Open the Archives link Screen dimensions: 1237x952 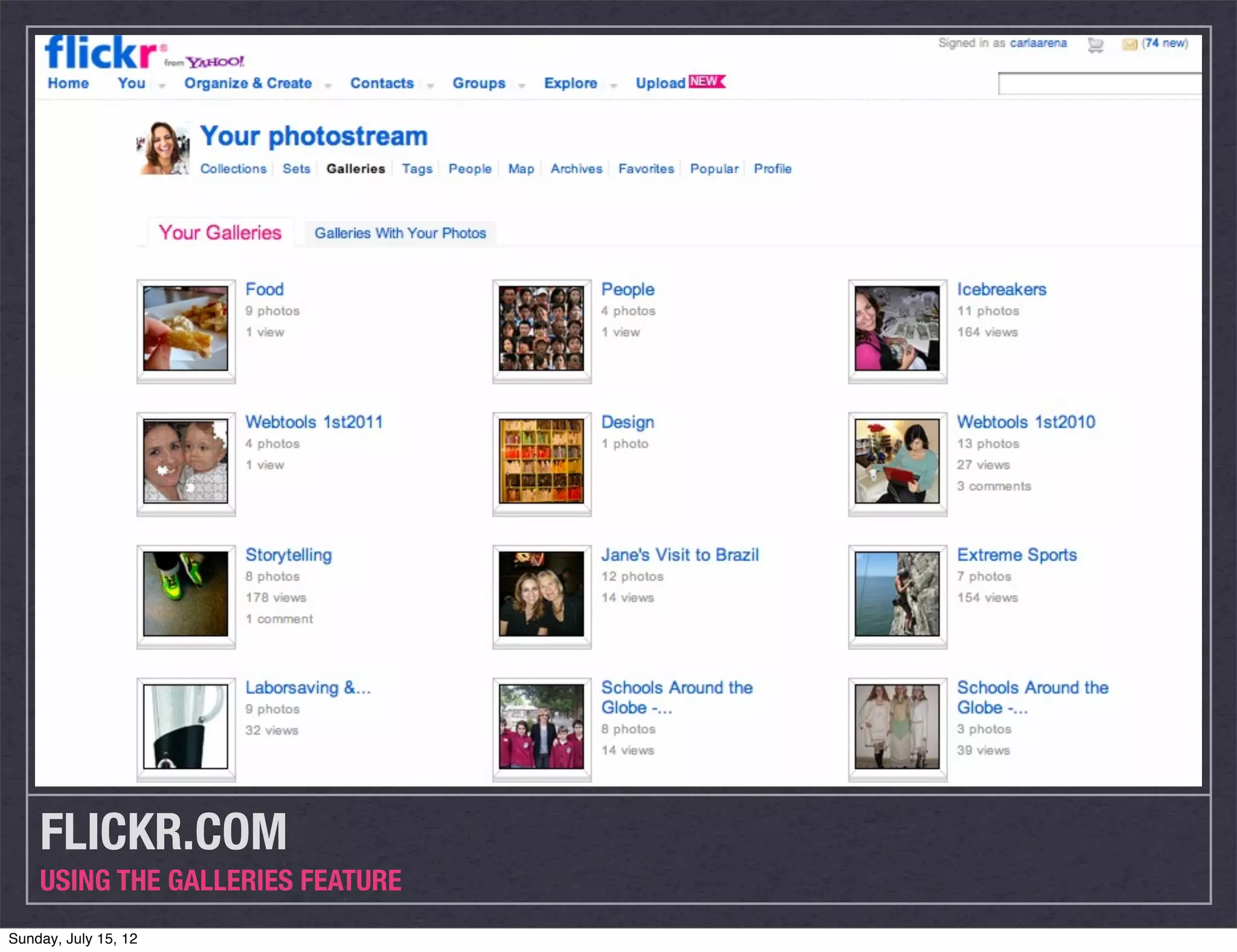point(576,169)
